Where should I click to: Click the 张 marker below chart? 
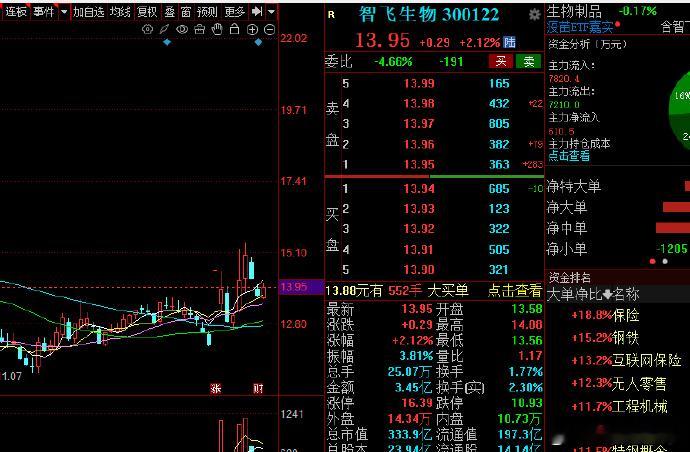pos(215,388)
